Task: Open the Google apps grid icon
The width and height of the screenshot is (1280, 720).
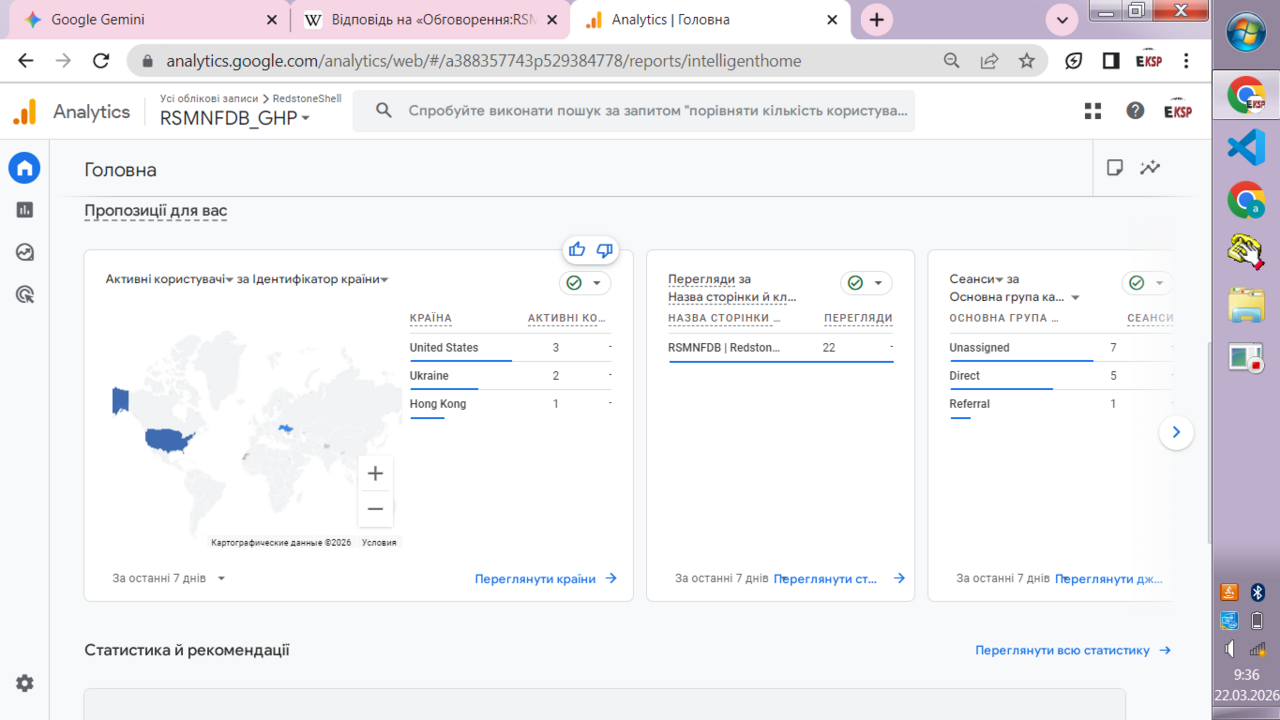Action: click(1093, 111)
